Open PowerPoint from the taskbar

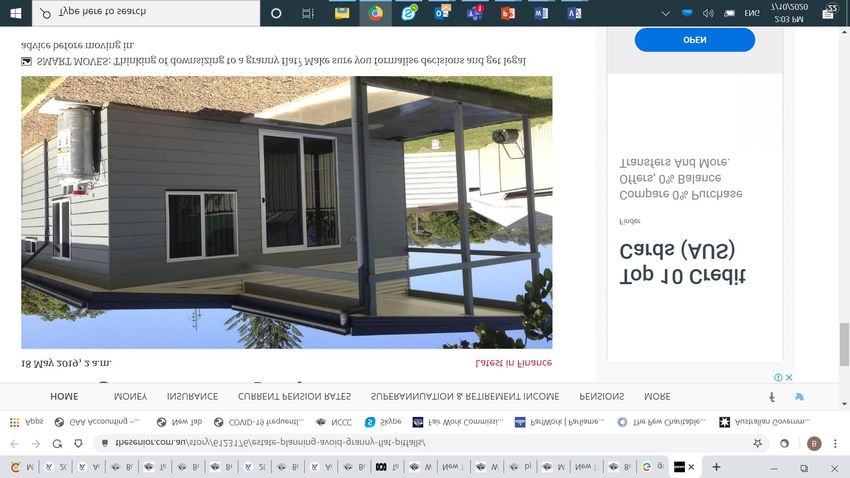(508, 13)
